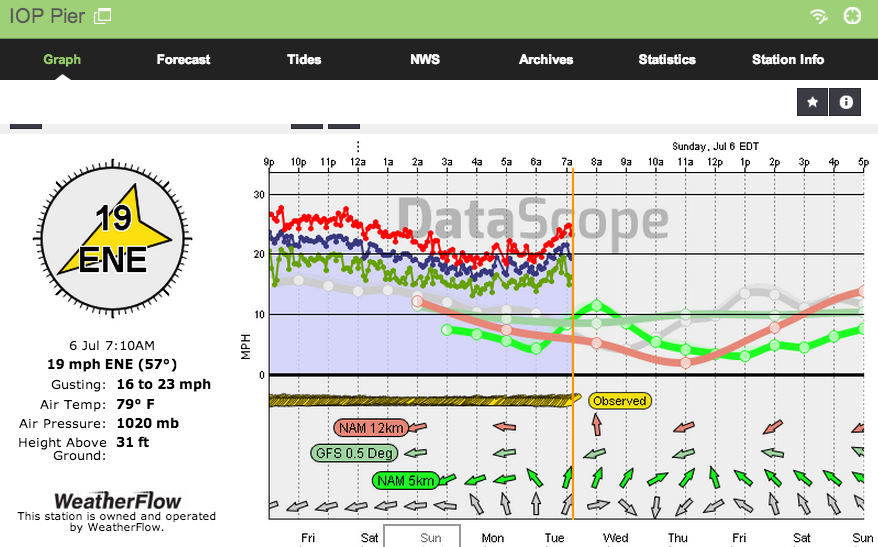Click the 31 ft height value
Viewport: 878px width, 547px height.
133,442
